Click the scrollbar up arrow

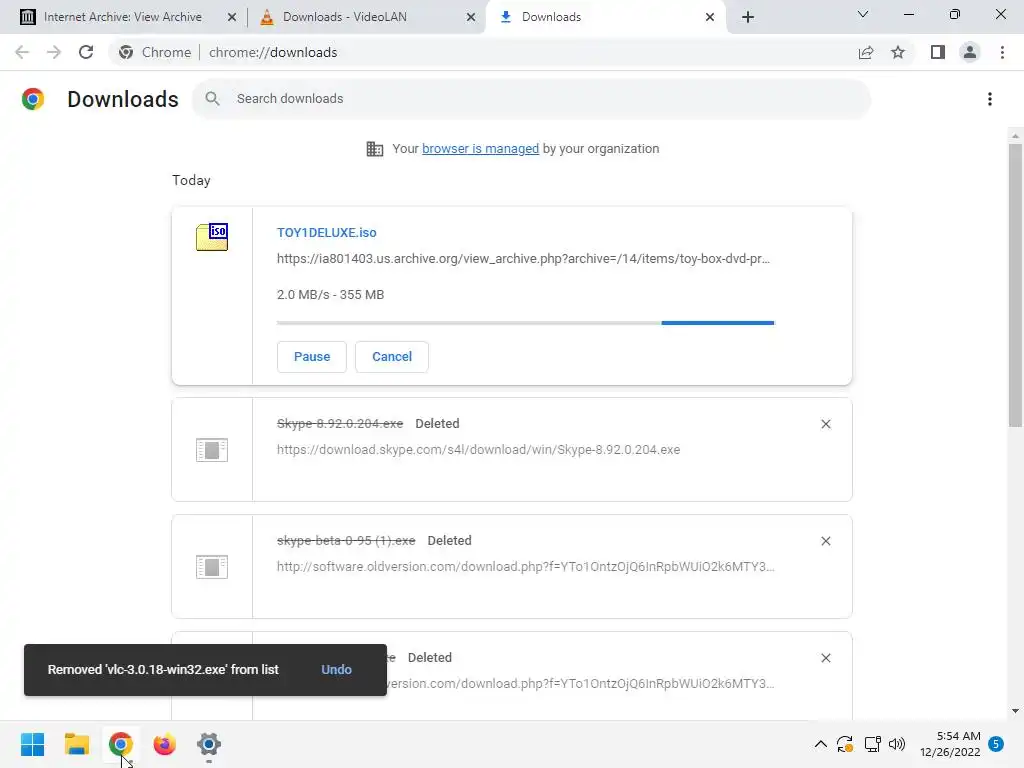(x=1015, y=136)
